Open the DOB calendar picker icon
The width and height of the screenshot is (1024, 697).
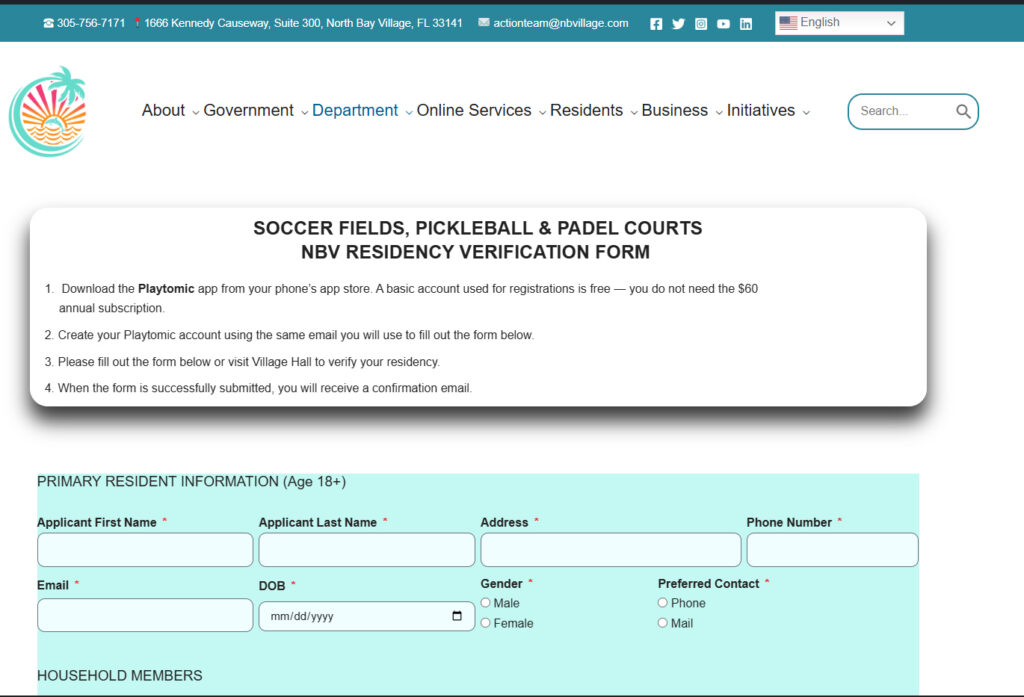[x=457, y=615]
